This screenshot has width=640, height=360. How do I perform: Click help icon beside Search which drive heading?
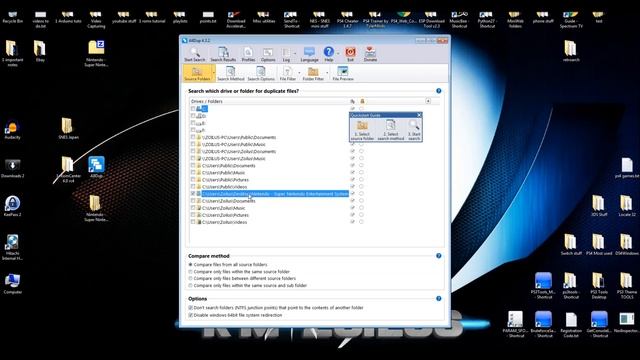tap(438, 91)
